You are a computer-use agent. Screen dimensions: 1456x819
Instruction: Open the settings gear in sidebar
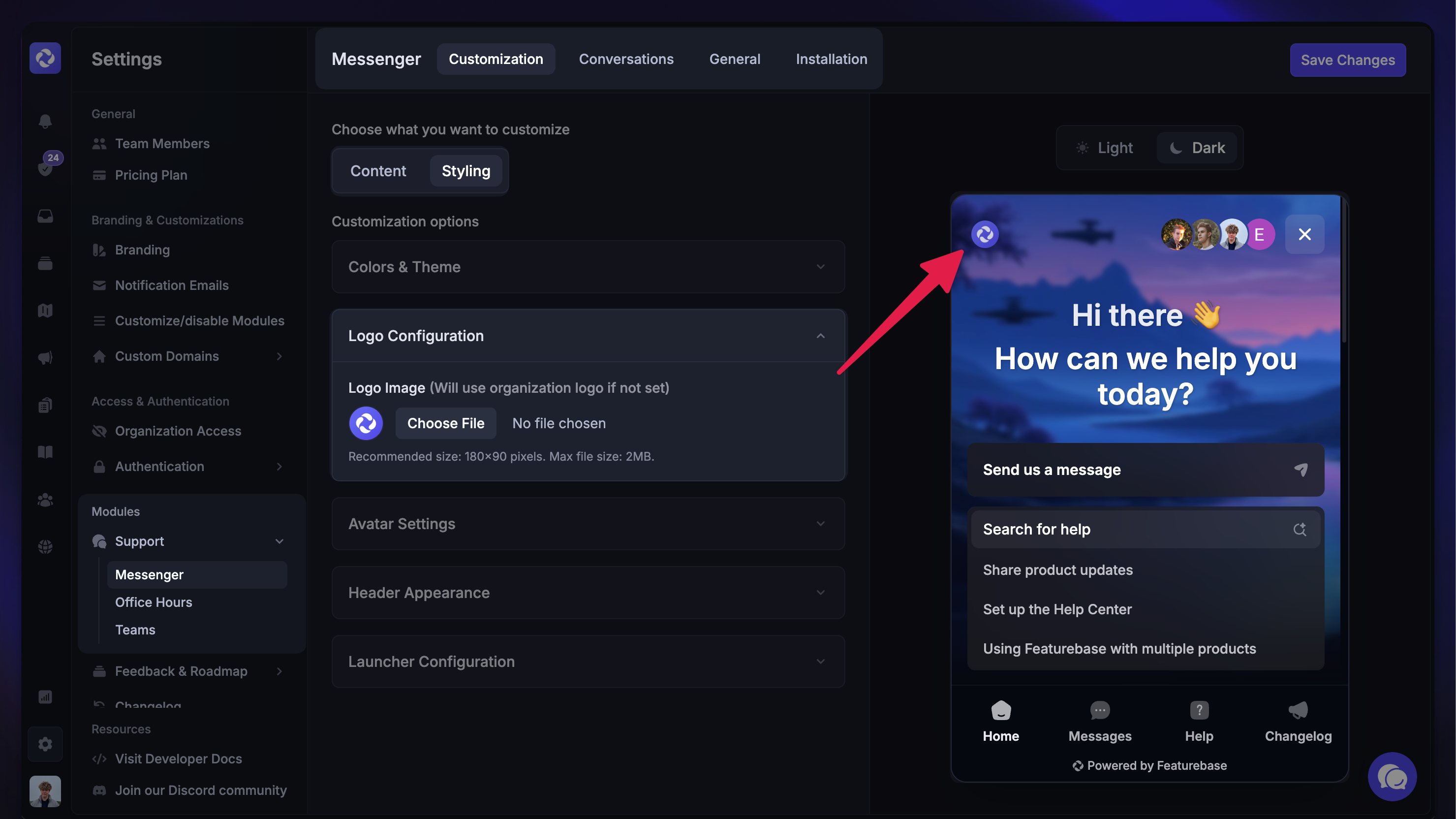[45, 744]
